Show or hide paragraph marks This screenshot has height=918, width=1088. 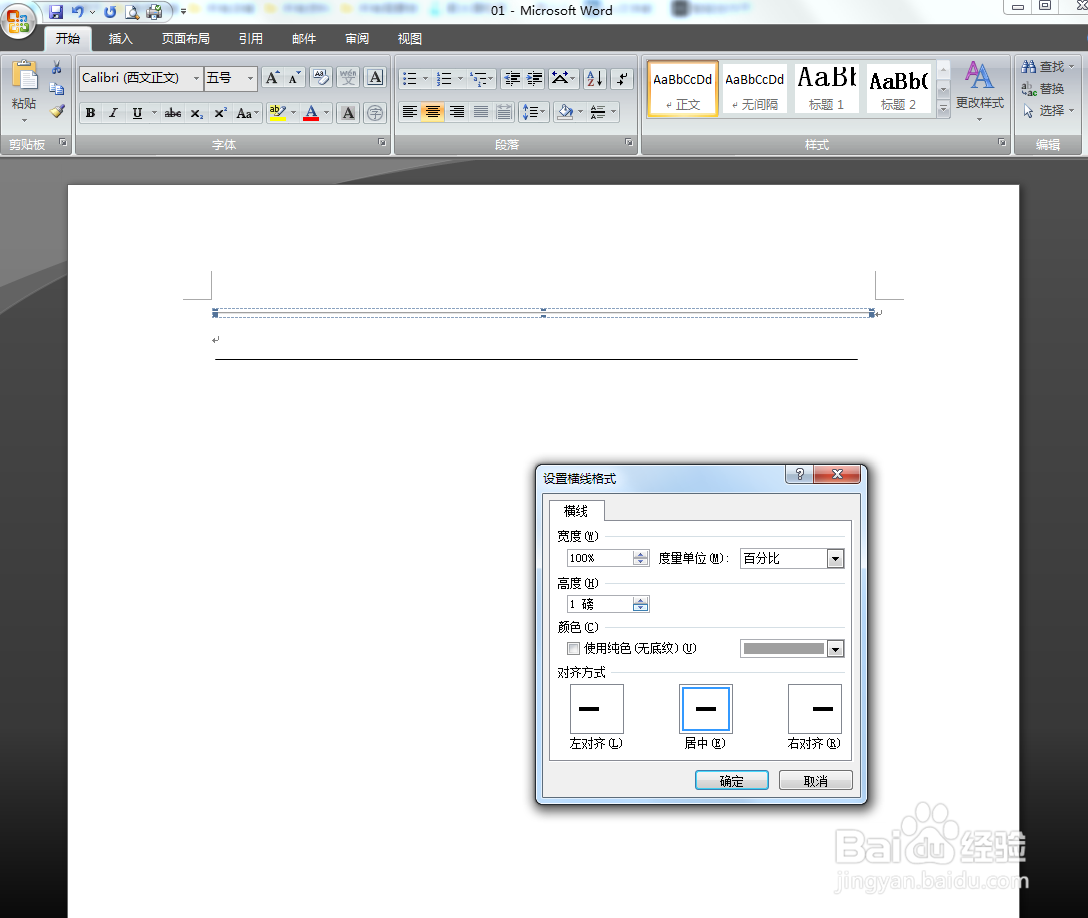point(622,78)
